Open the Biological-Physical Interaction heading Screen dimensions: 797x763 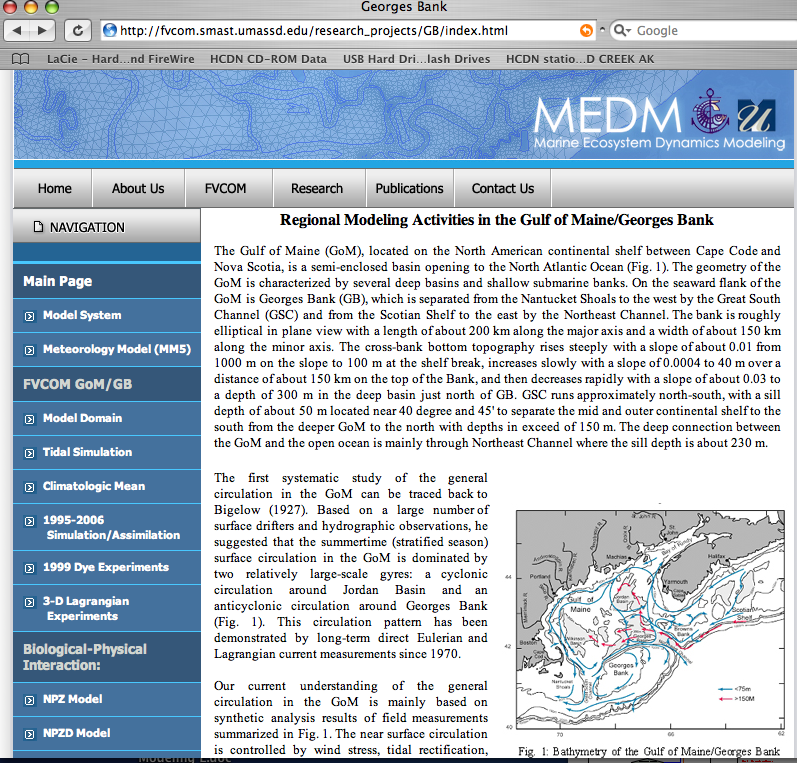point(84,657)
